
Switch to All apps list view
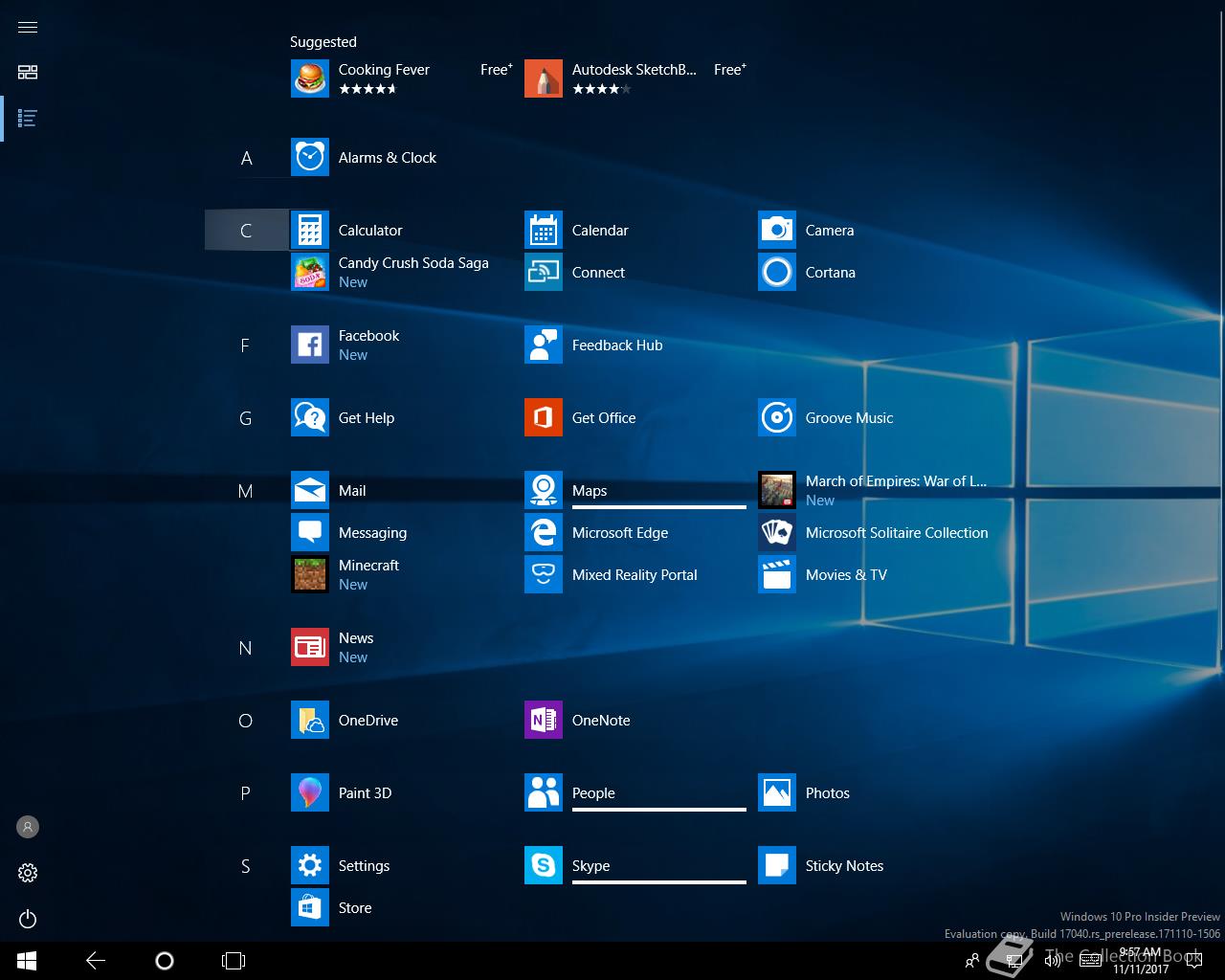pos(28,119)
